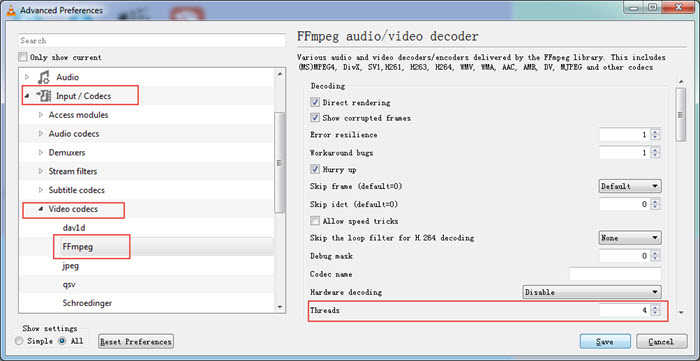
Task: Increase Workaround bugs with up arrow
Action: point(655,150)
